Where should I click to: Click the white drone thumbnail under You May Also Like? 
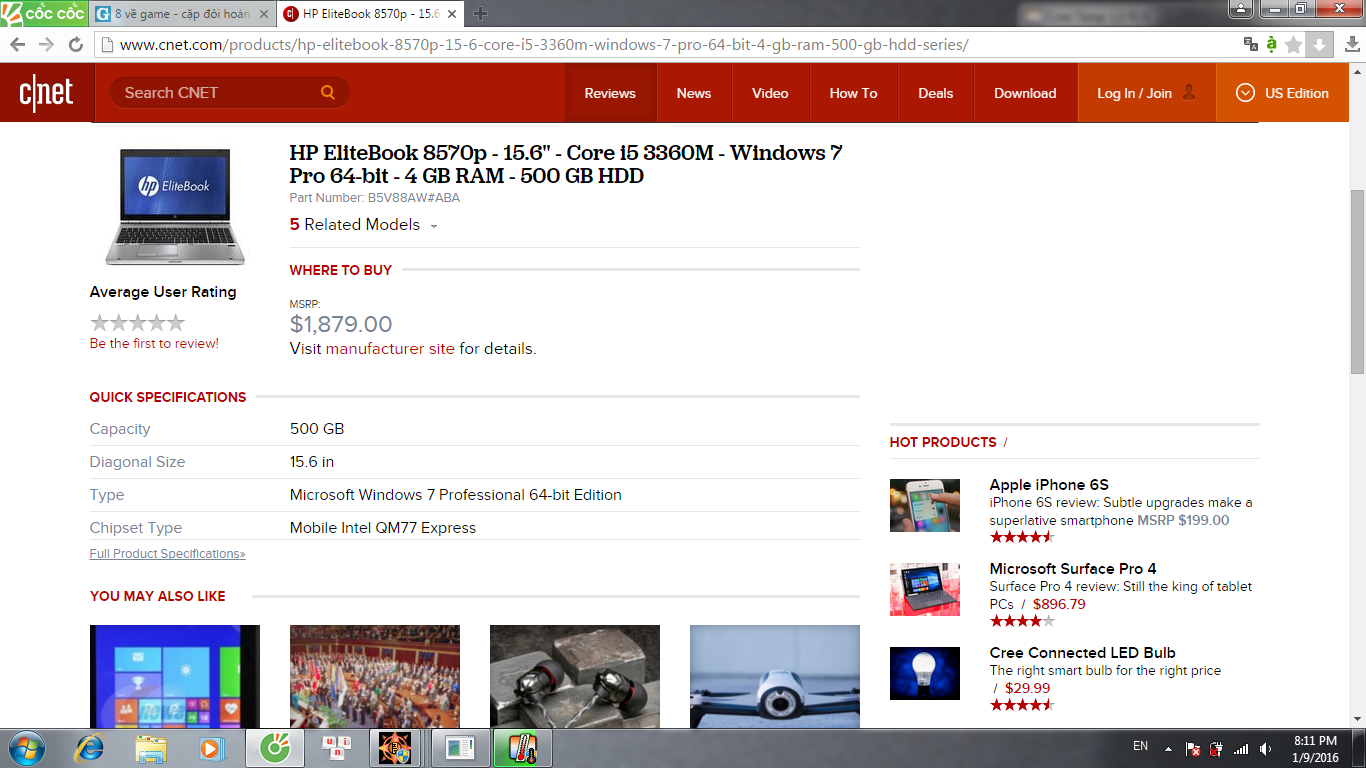[x=775, y=677]
